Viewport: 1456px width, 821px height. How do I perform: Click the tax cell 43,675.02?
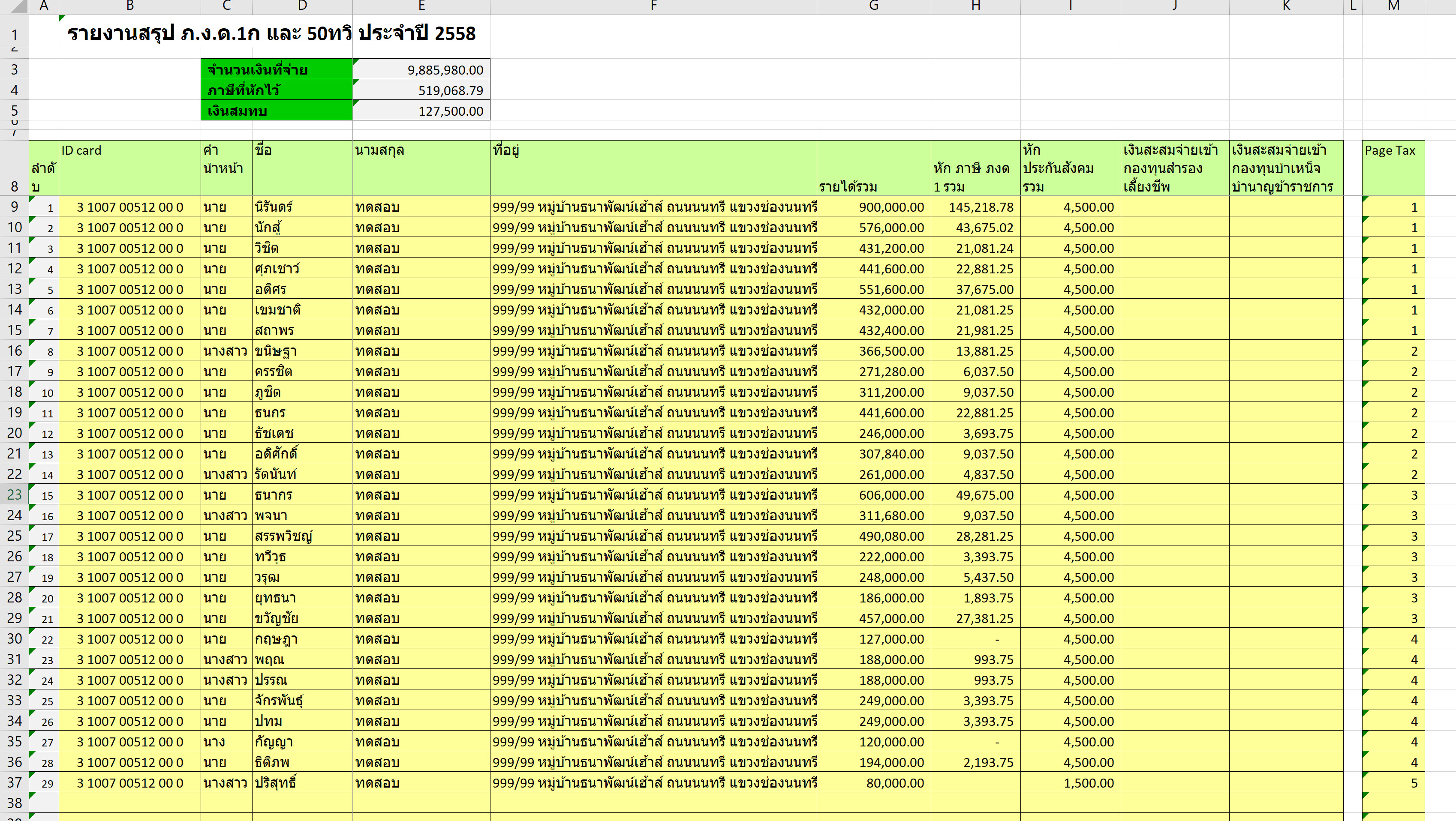[x=975, y=227]
